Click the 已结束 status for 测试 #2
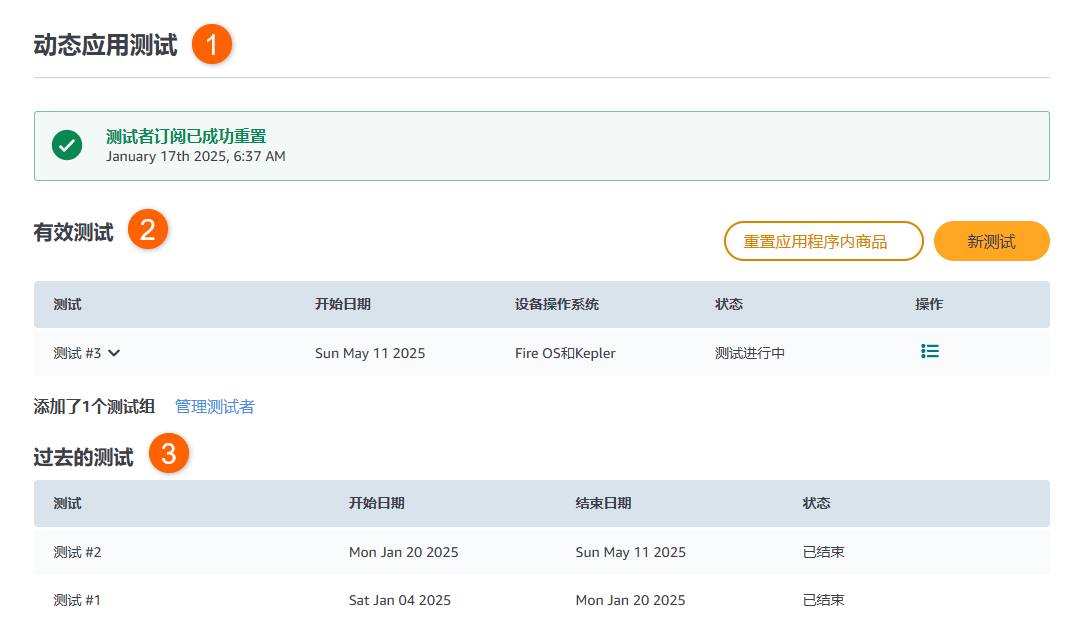Image resolution: width=1085 pixels, height=638 pixels. (x=823, y=552)
